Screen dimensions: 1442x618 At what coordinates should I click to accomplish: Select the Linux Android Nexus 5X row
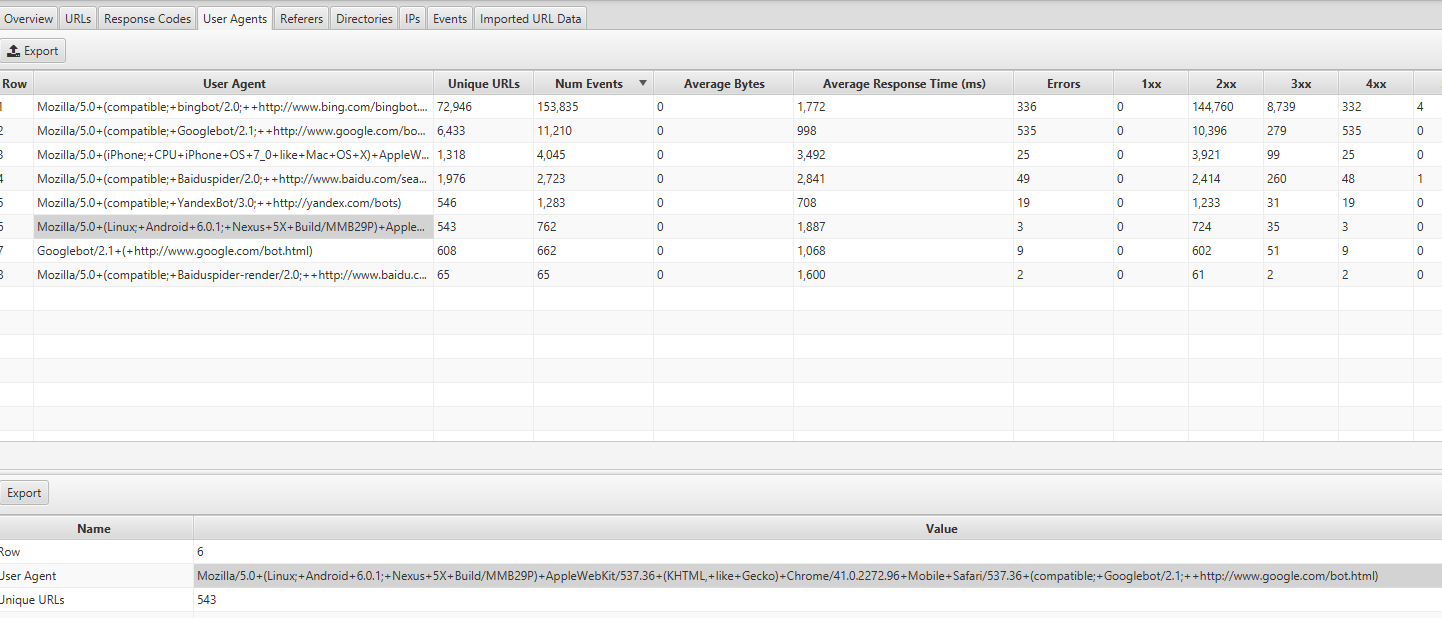coord(721,226)
